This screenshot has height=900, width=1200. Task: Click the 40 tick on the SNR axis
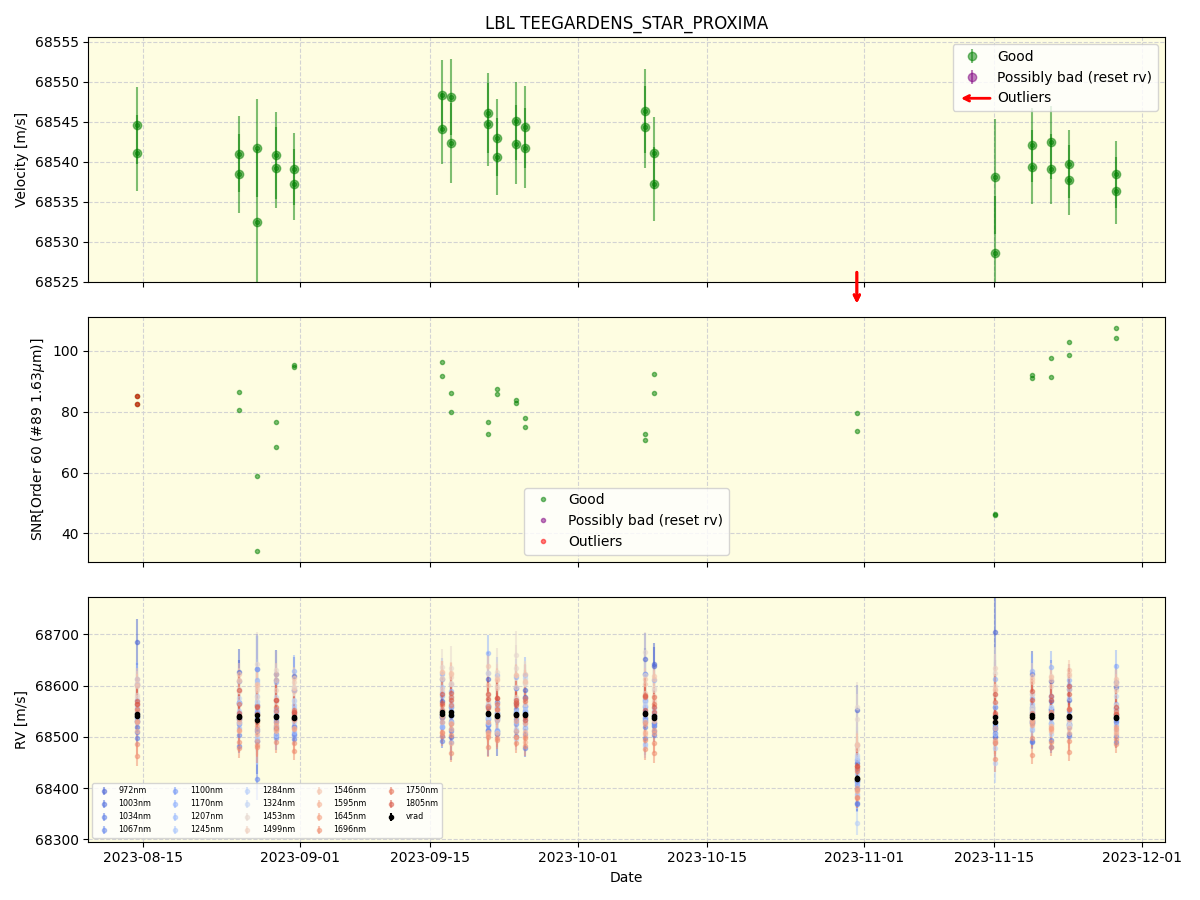[72, 534]
